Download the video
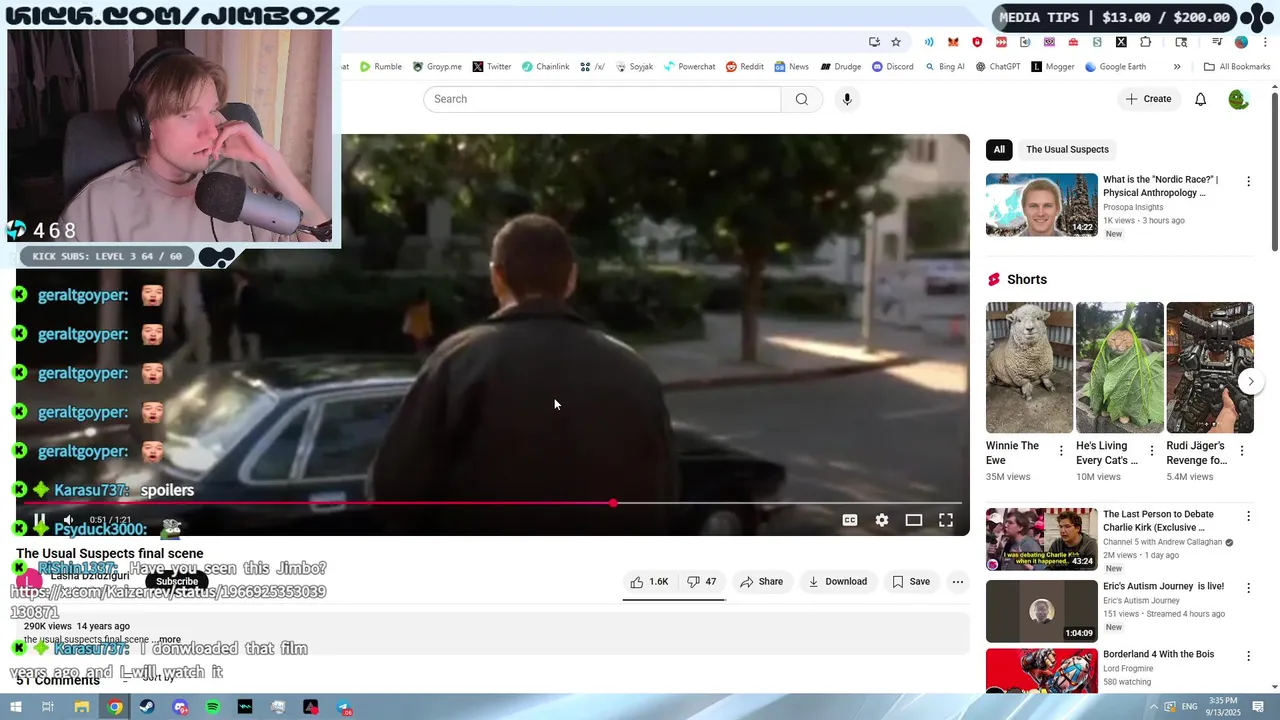 coord(838,582)
